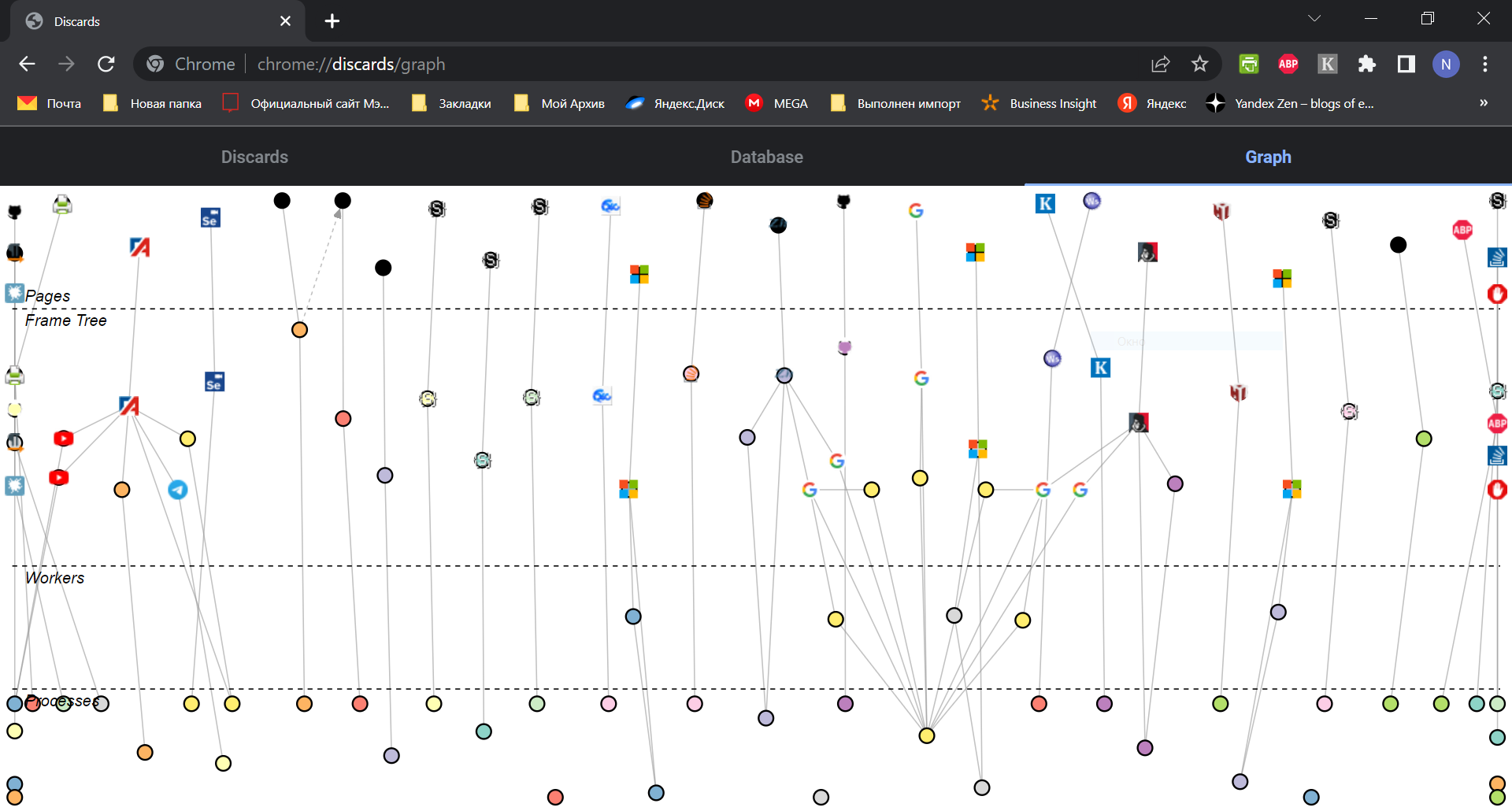
Task: Click the address bar URL
Action: tap(351, 64)
